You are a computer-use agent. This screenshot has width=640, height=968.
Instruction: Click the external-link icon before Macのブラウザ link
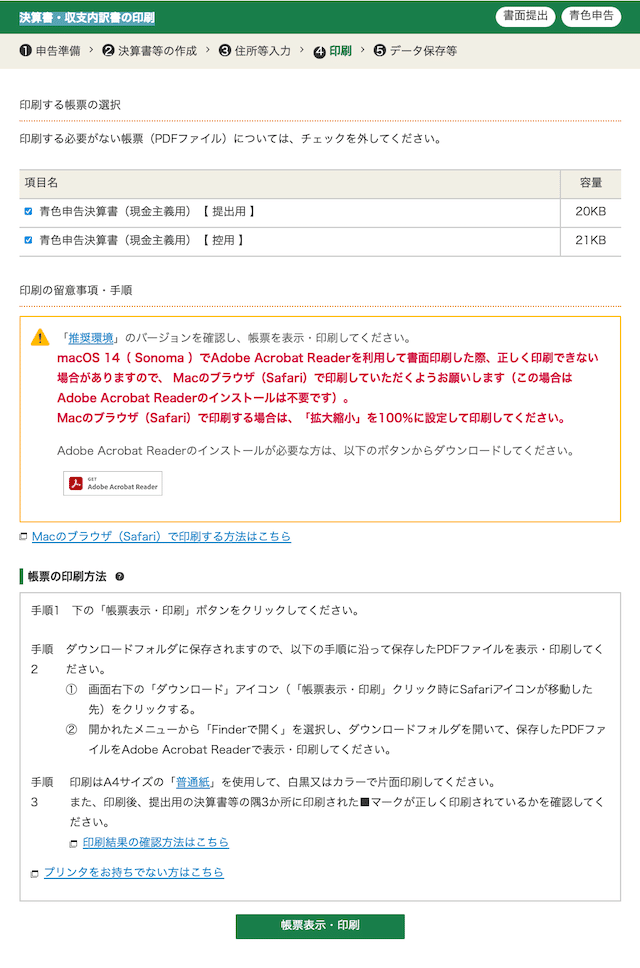(x=23, y=536)
